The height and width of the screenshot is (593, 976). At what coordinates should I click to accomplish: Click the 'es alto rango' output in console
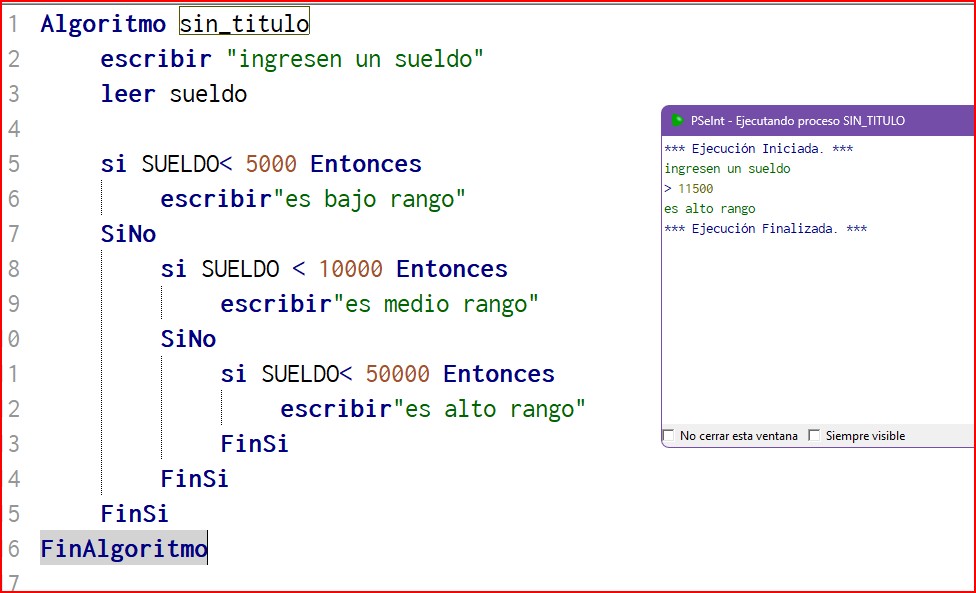(709, 209)
